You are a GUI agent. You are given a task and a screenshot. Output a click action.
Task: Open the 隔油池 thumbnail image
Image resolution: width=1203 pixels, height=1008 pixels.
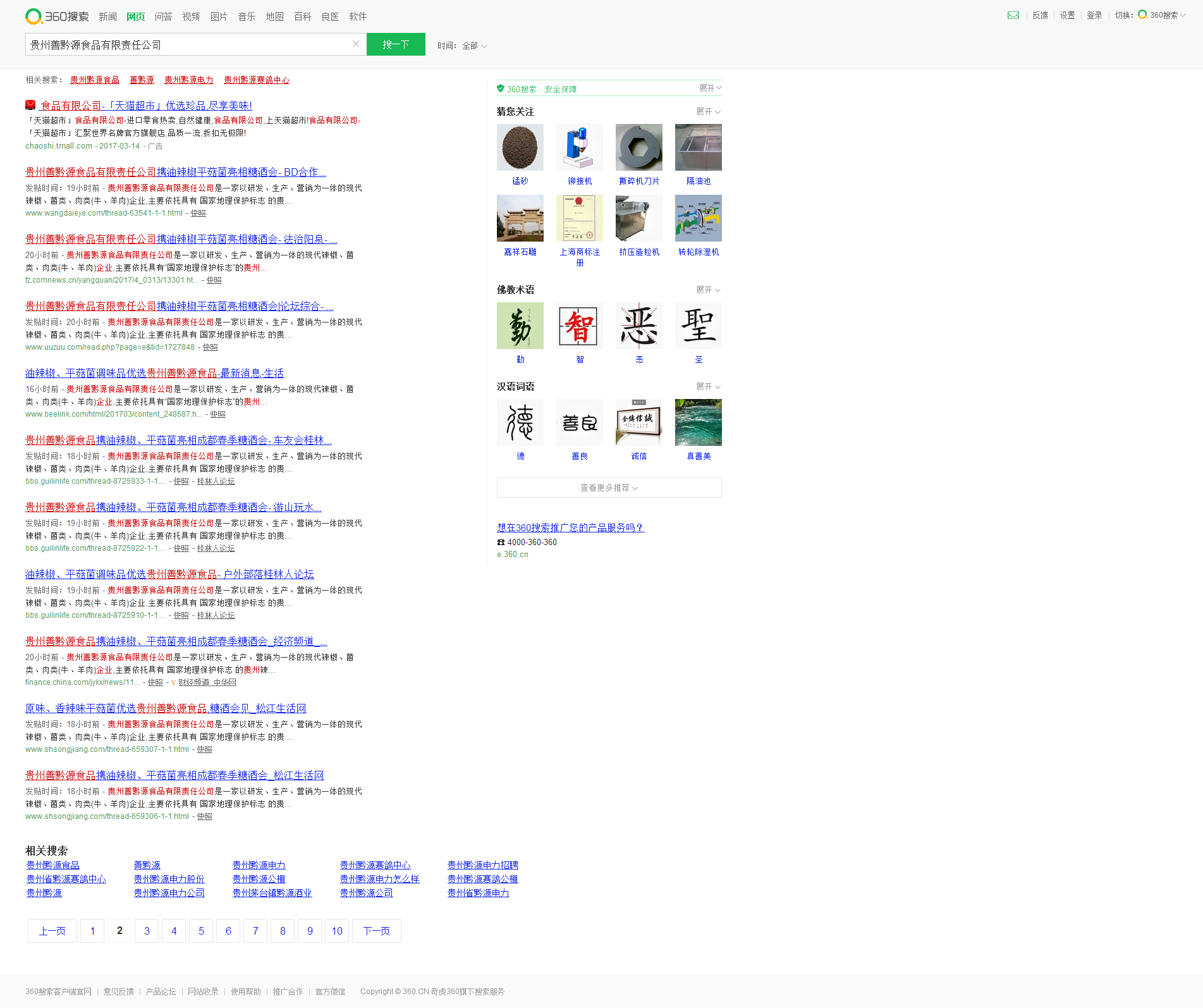699,147
